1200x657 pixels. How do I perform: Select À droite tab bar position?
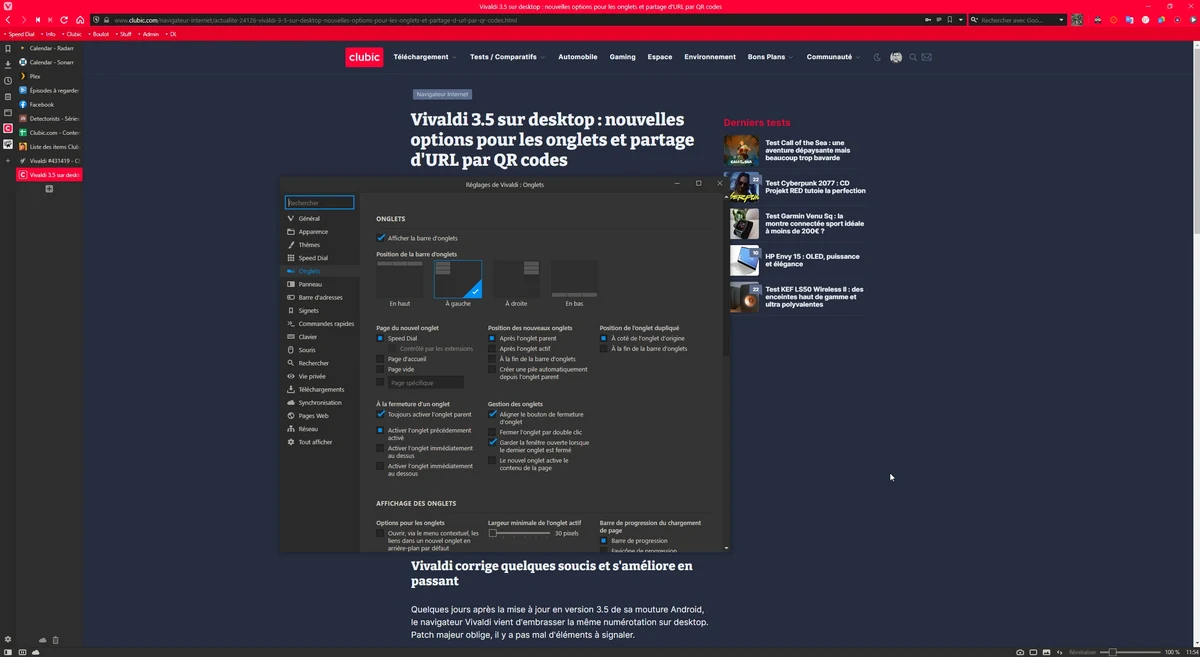[x=516, y=284]
